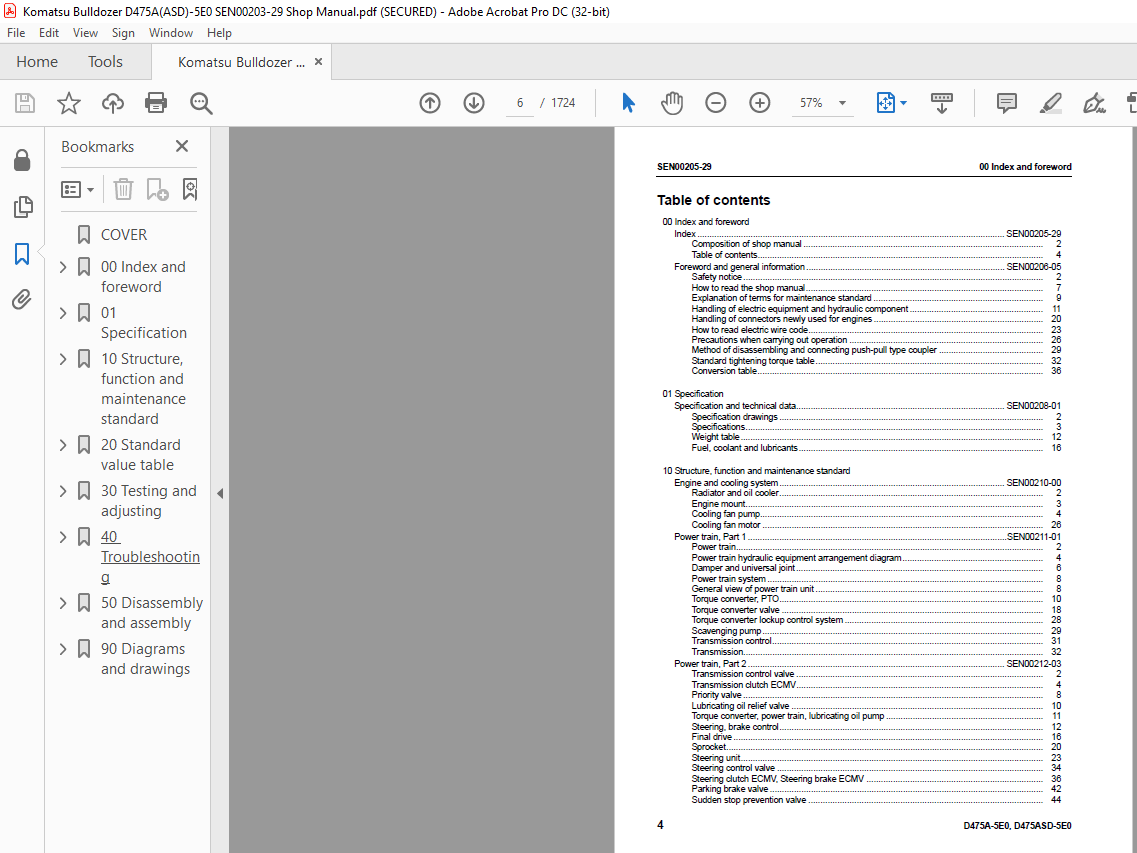Delete the selected bookmark

123,189
